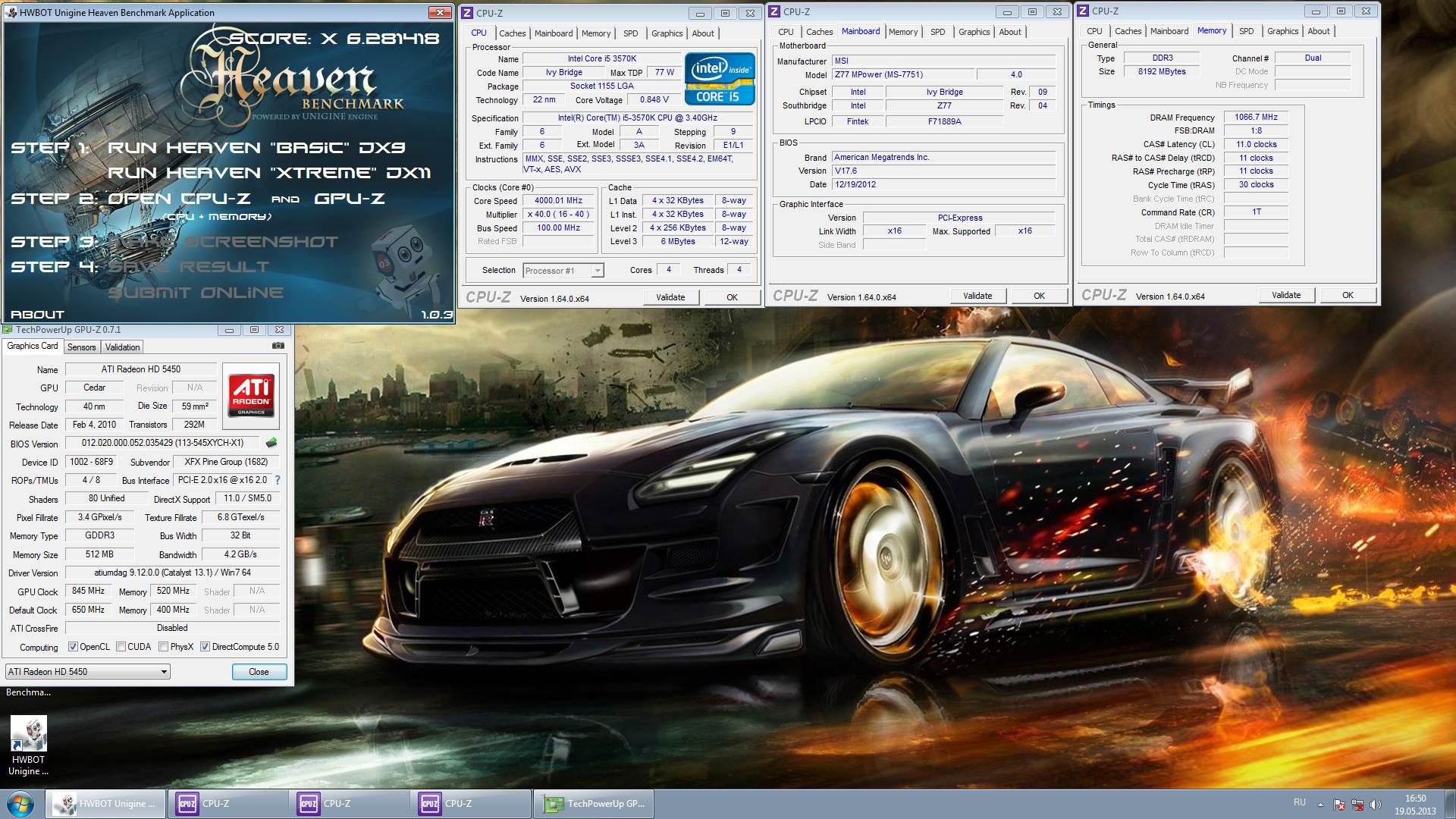This screenshot has height=819, width=1456.
Task: Toggle the PhysX checkbox in GPU-Z
Action: (x=163, y=647)
